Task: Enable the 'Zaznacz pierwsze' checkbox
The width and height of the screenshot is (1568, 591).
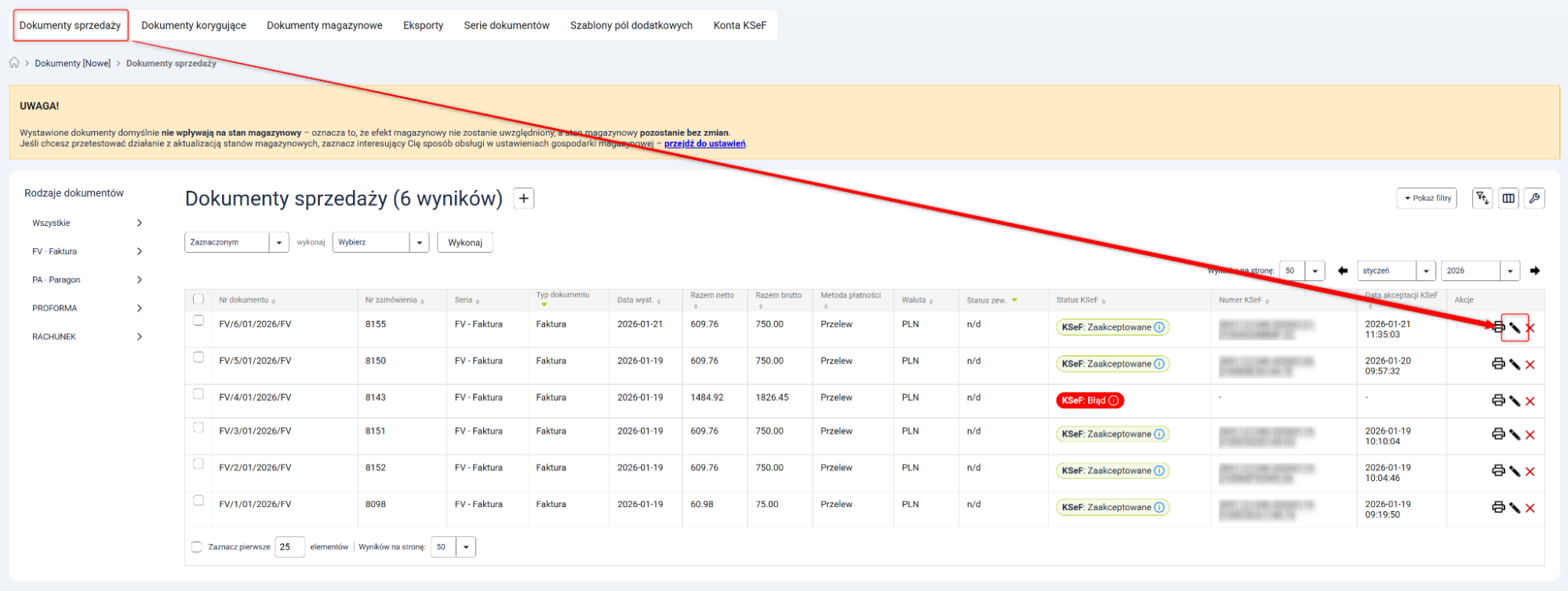Action: coord(197,547)
